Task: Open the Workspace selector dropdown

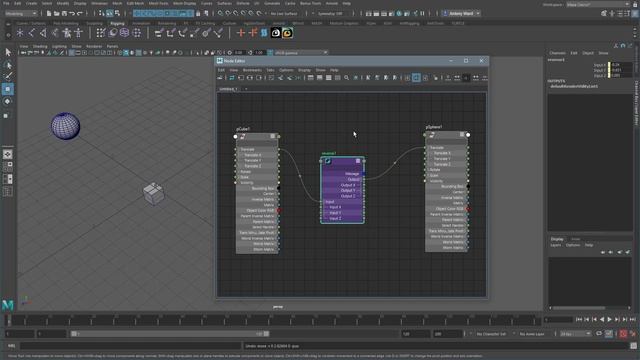Action: 598,4
